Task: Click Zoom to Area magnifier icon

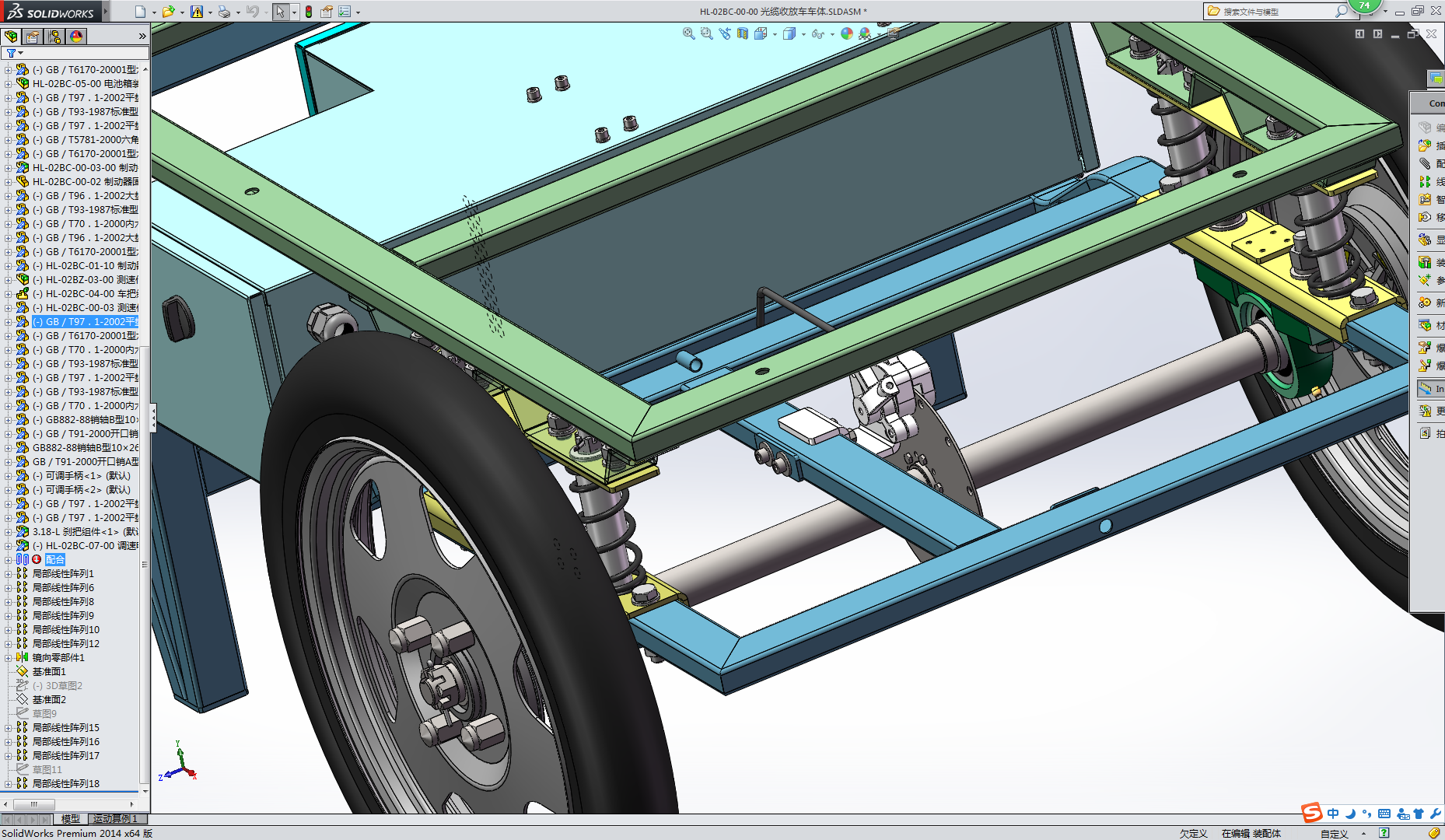Action: pyautogui.click(x=706, y=33)
